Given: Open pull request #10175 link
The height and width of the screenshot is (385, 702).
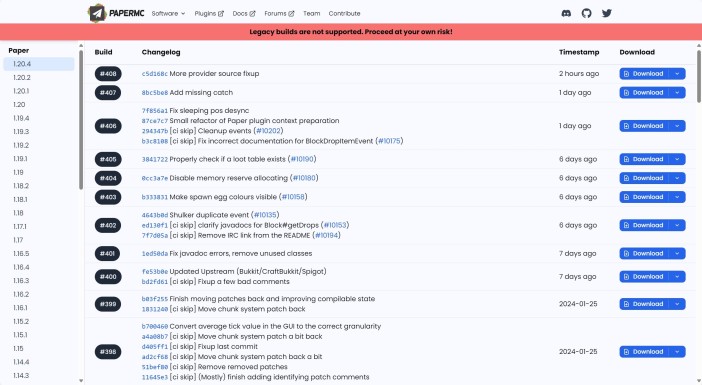Looking at the screenshot, I should pos(389,141).
